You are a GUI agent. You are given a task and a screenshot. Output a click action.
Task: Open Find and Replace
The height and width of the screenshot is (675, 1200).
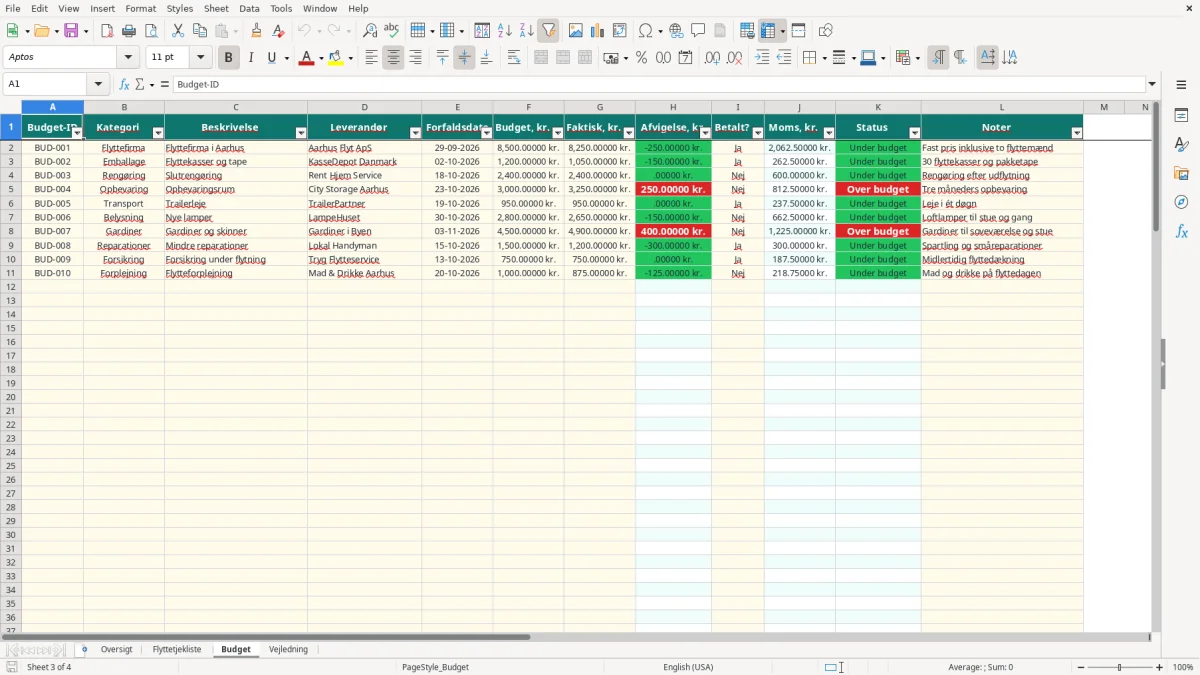click(x=370, y=31)
